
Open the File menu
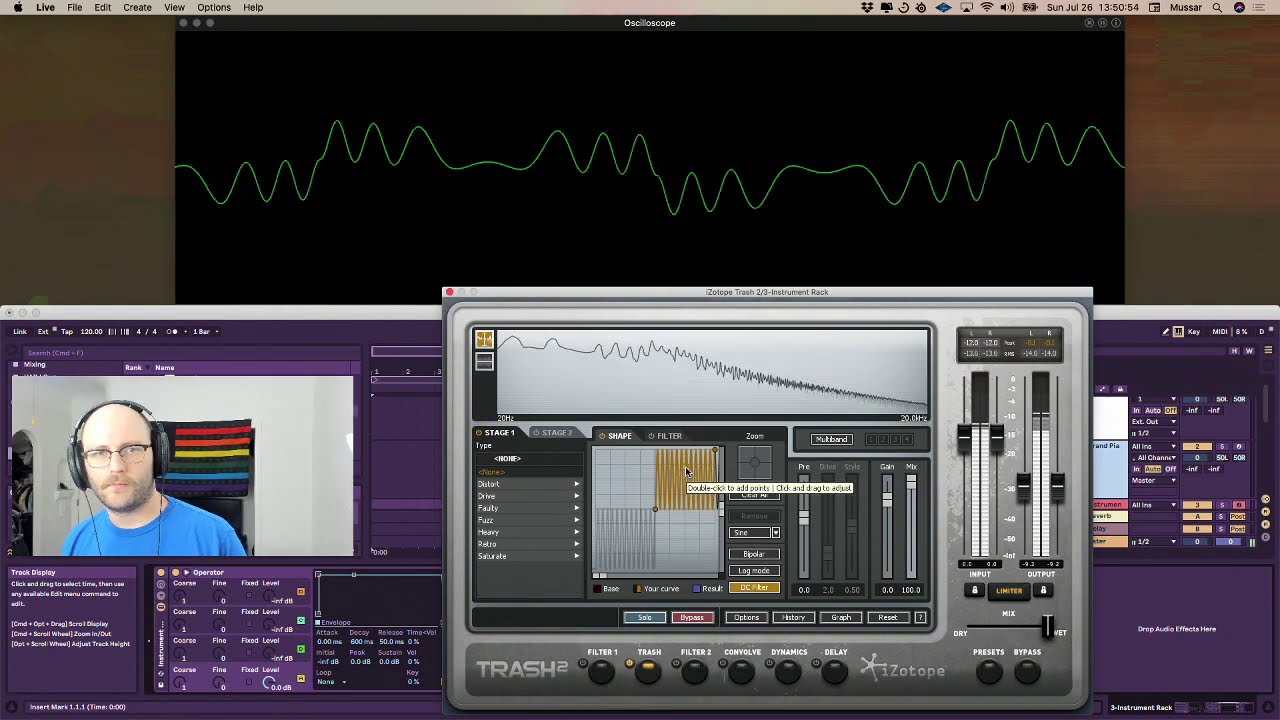pos(75,7)
